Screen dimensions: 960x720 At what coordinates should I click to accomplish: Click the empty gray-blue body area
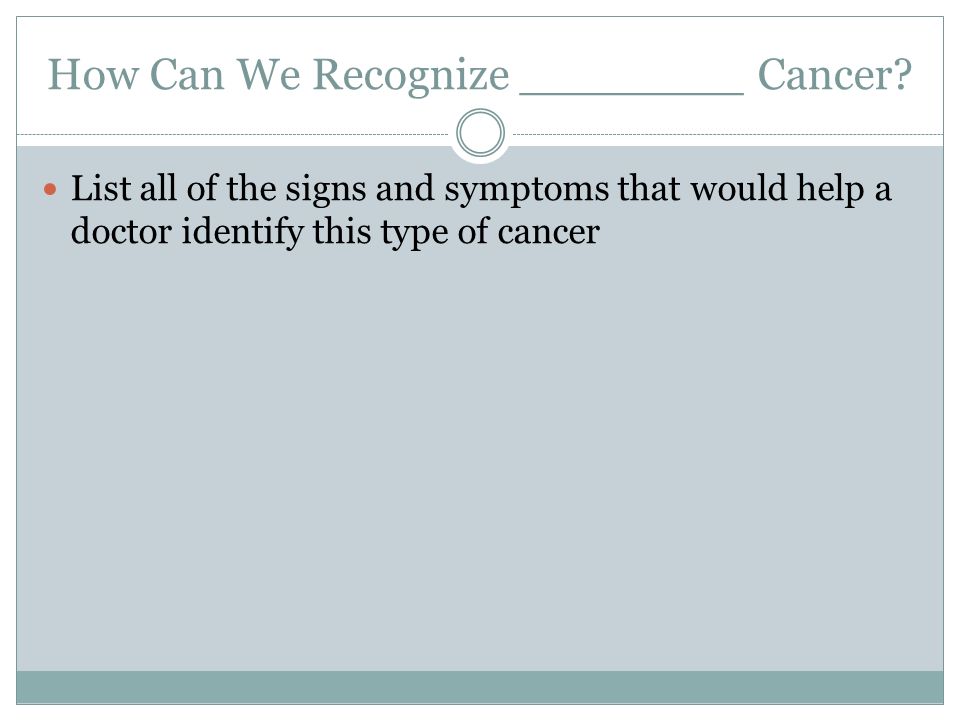pyautogui.click(x=480, y=459)
